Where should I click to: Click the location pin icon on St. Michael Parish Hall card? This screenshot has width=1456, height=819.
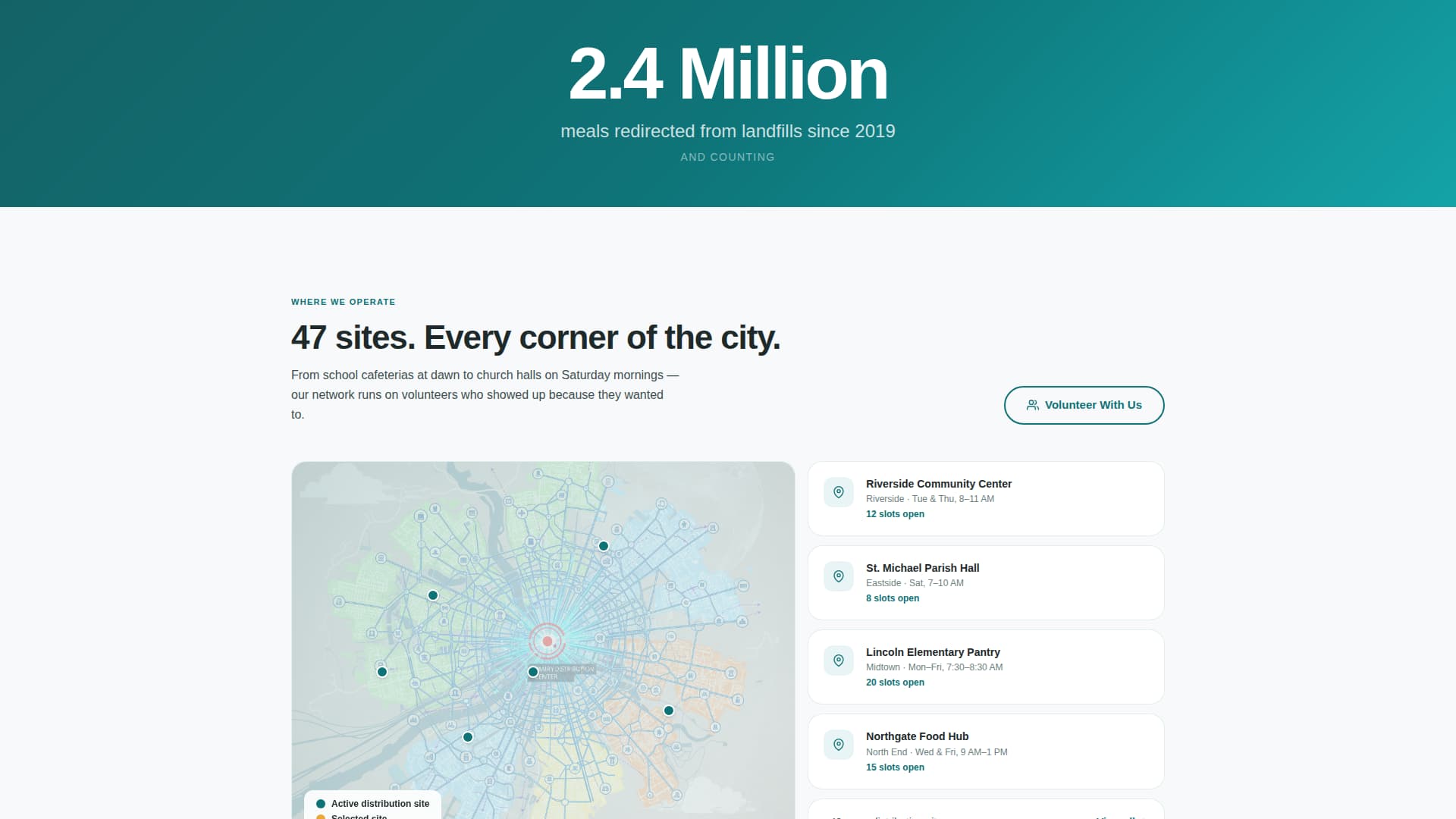click(x=839, y=576)
